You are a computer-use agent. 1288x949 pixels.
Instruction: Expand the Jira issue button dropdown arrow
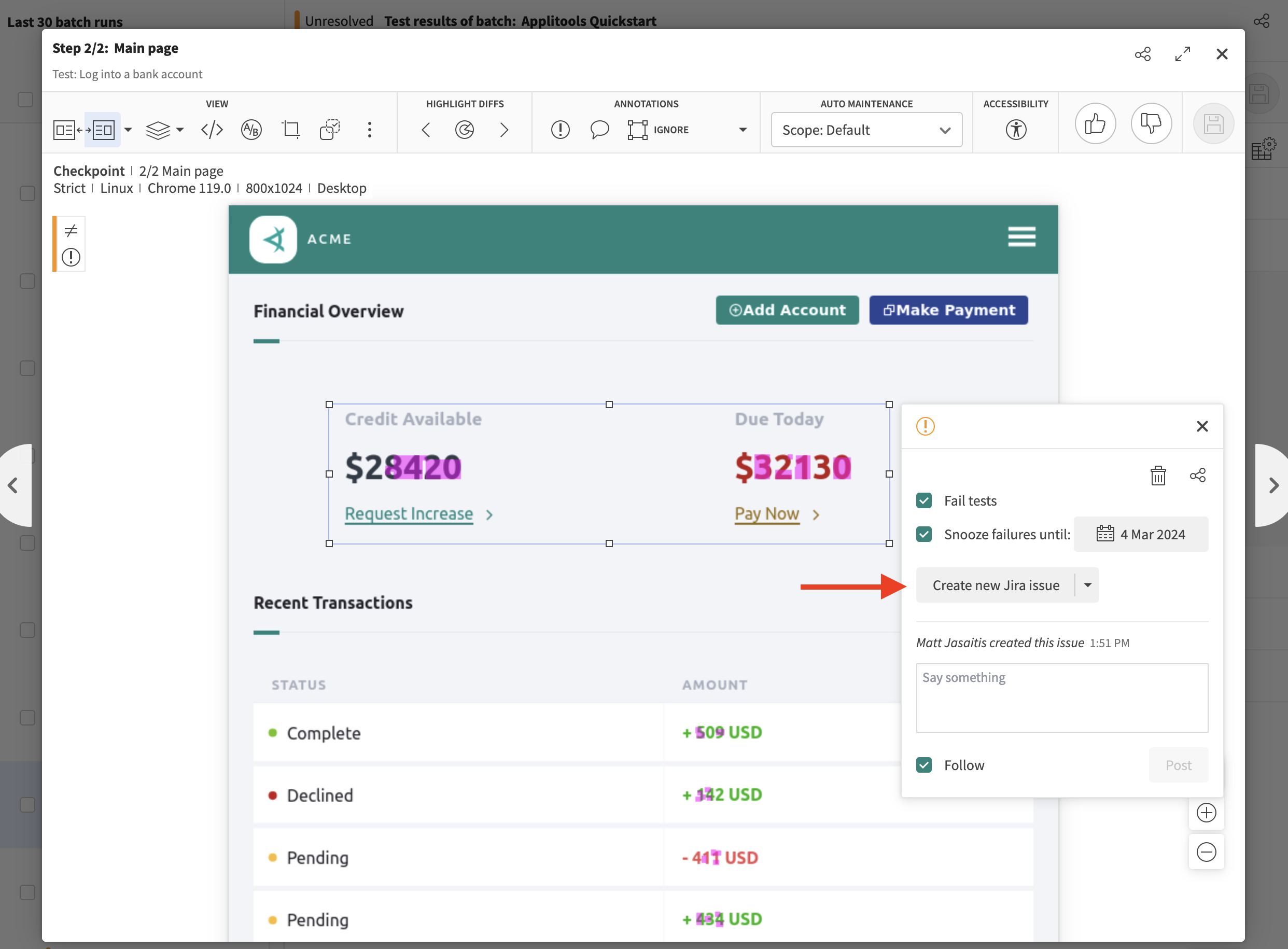click(1087, 585)
